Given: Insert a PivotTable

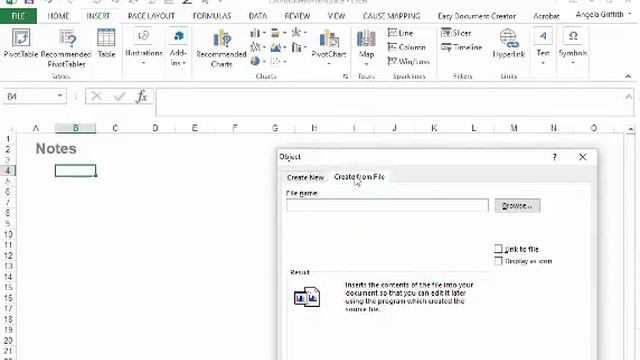Looking at the screenshot, I should [21, 43].
